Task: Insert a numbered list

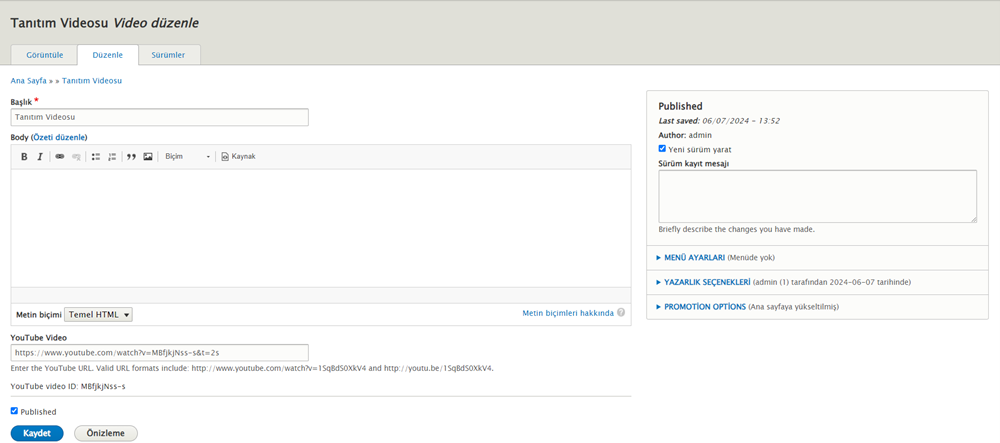Action: [112, 157]
